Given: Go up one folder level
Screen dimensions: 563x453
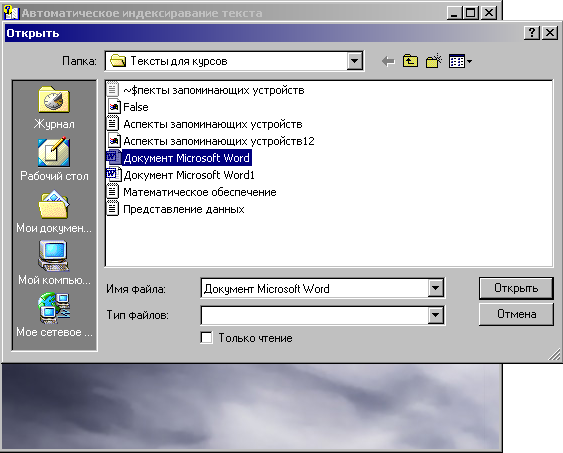Looking at the screenshot, I should pyautogui.click(x=410, y=61).
